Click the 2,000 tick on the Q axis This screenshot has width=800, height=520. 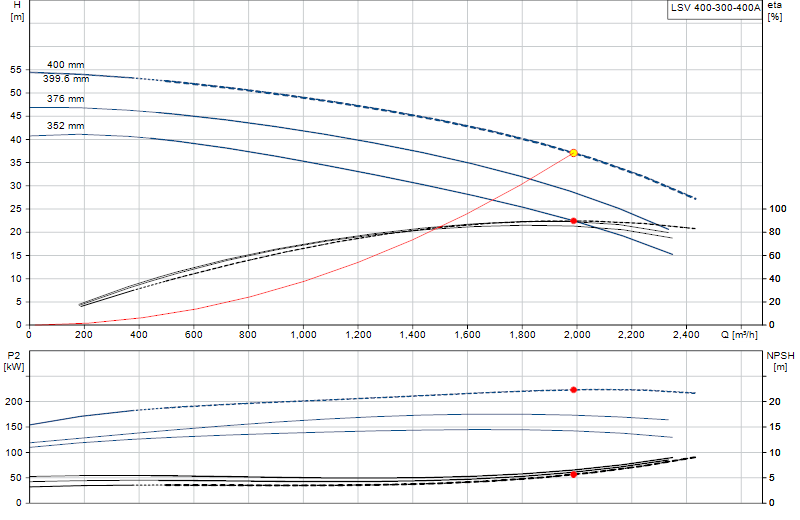[577, 335]
